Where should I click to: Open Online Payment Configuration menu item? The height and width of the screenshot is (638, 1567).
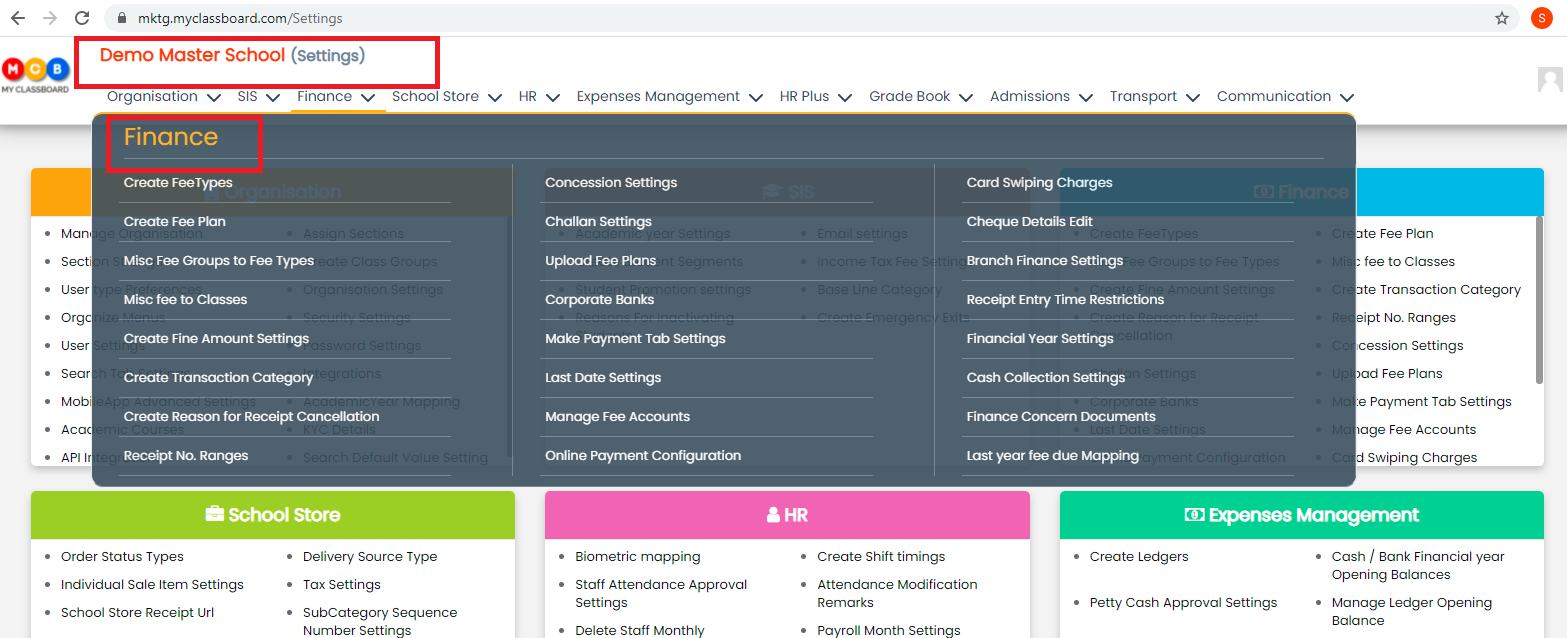[643, 456]
